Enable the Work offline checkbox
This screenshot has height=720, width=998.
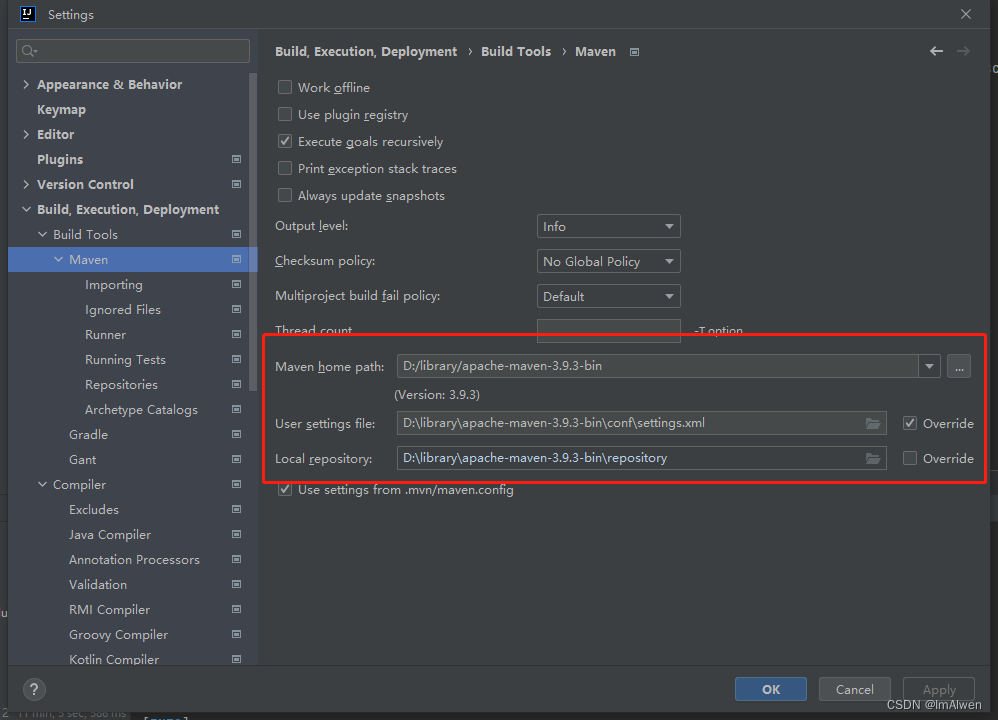pyautogui.click(x=285, y=87)
